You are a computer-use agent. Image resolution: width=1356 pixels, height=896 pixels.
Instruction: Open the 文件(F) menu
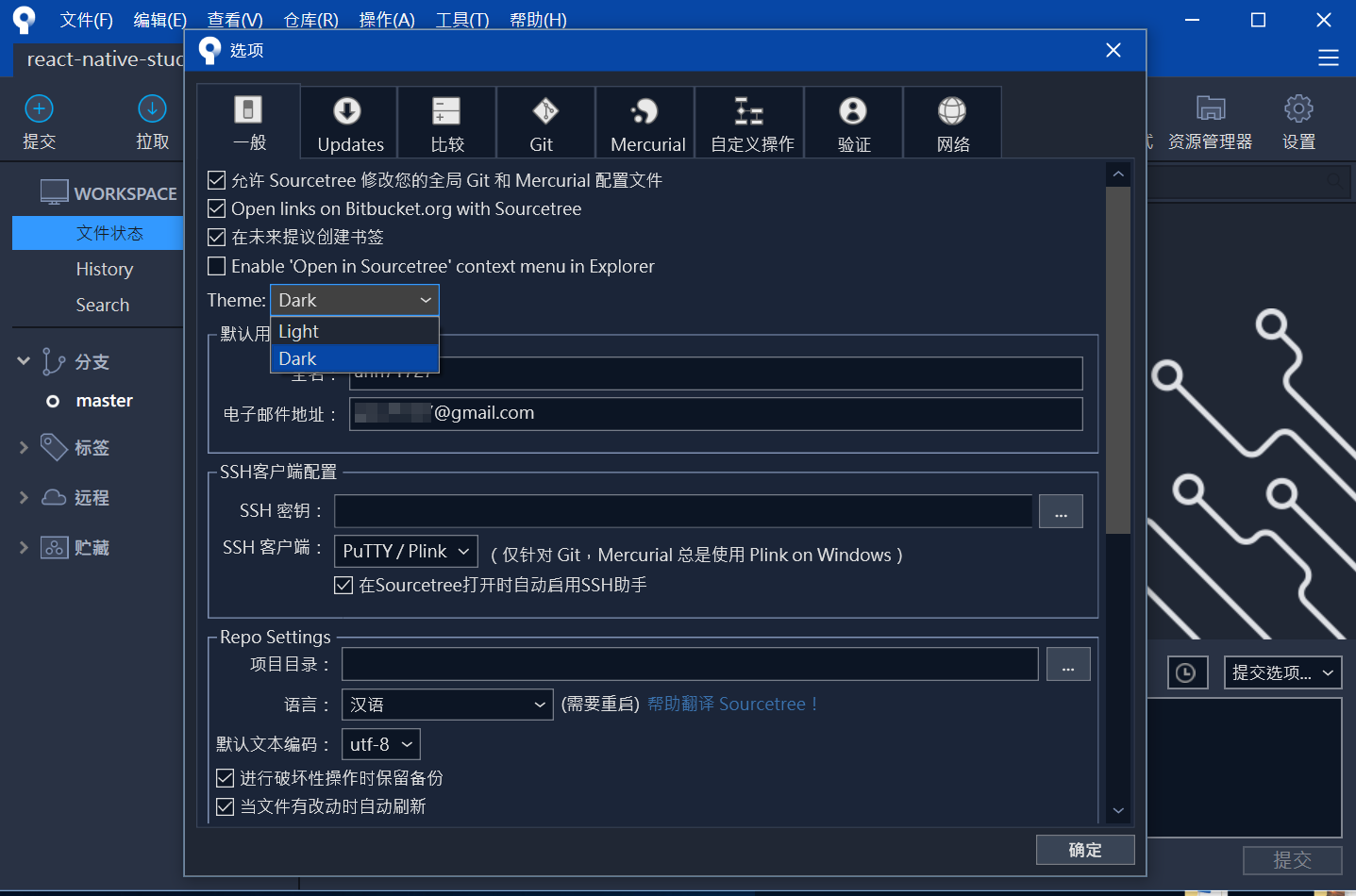click(x=86, y=20)
